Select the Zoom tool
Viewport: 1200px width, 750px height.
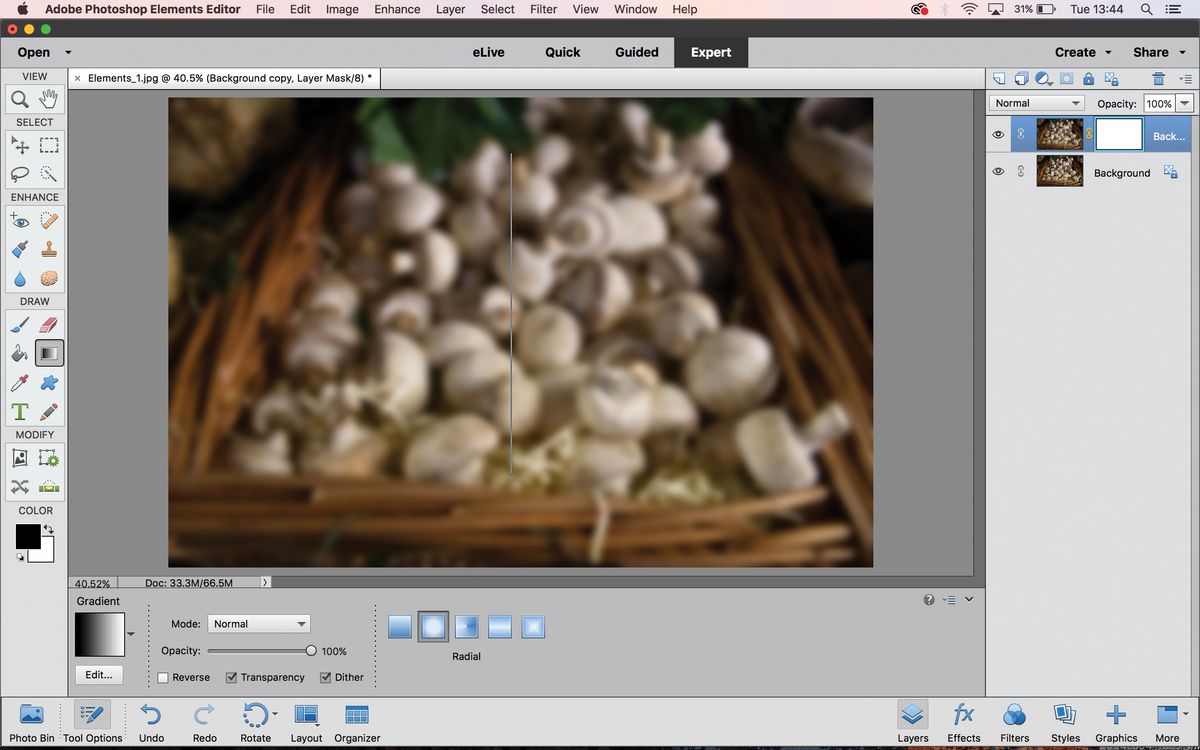pyautogui.click(x=20, y=99)
